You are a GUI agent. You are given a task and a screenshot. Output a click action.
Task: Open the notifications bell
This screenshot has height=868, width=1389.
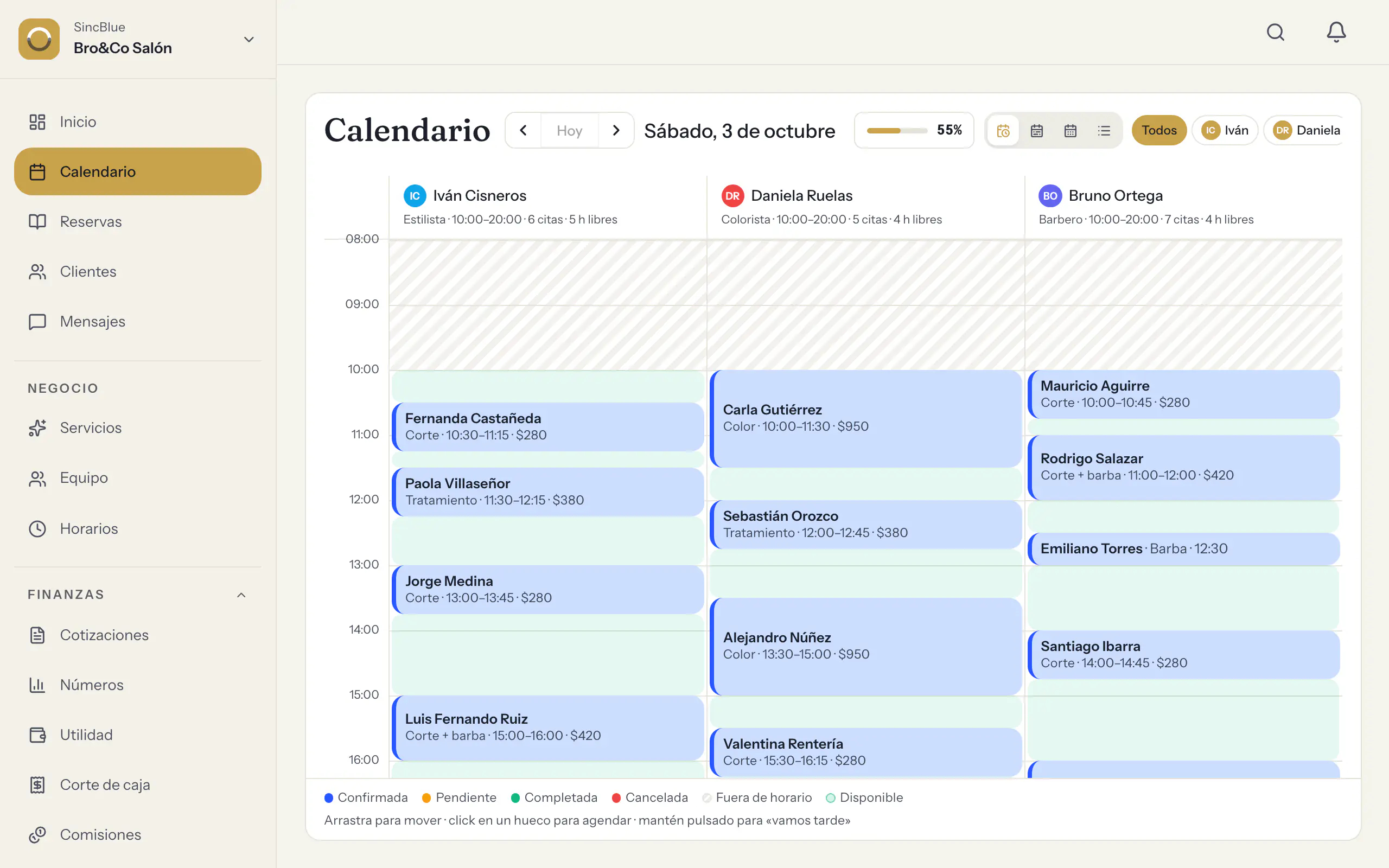(1336, 32)
